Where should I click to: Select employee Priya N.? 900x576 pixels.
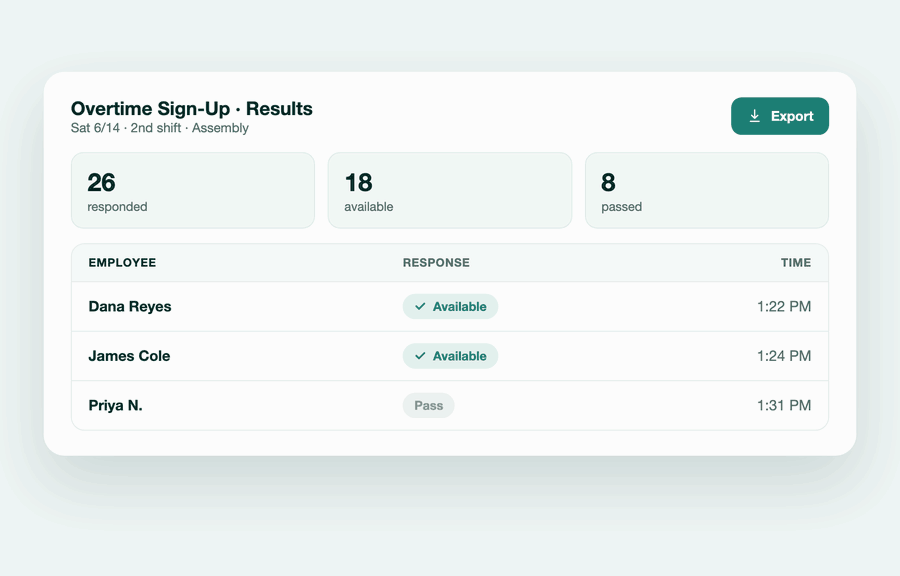click(x=115, y=405)
